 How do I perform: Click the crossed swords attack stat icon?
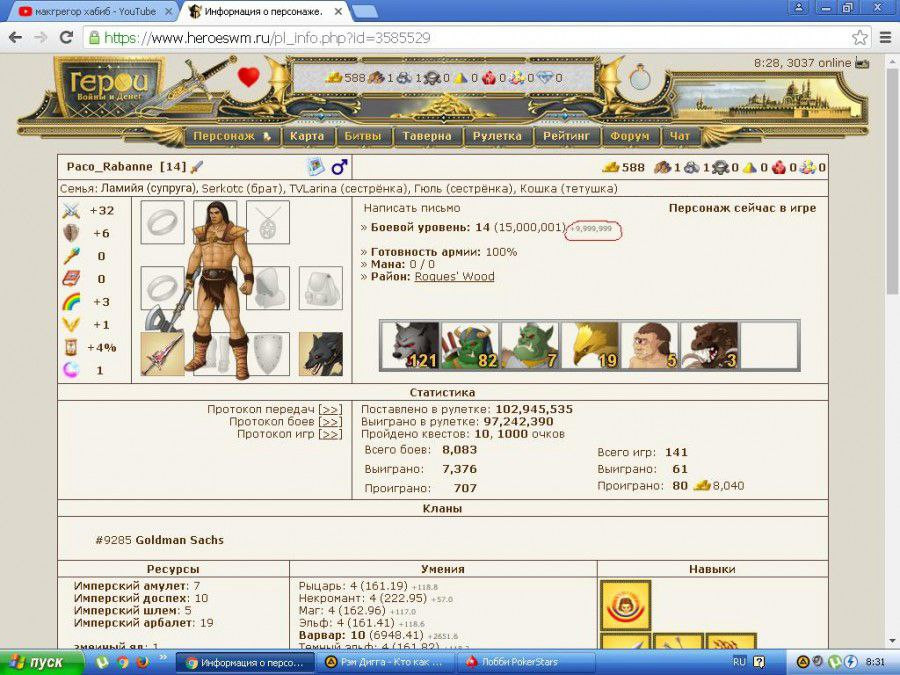tap(71, 211)
